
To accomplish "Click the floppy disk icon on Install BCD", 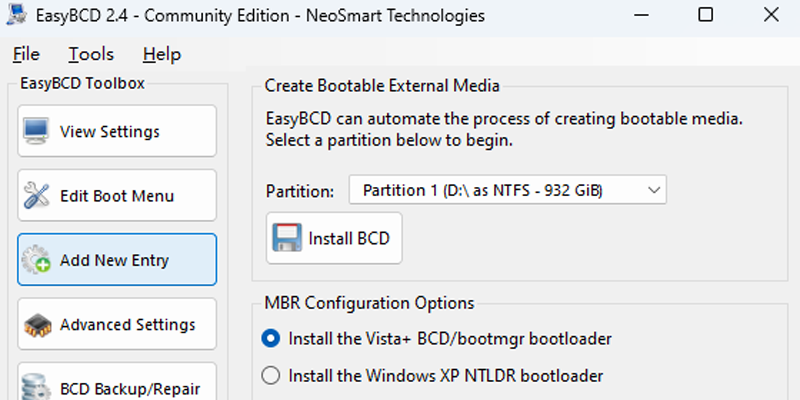I will 287,238.
